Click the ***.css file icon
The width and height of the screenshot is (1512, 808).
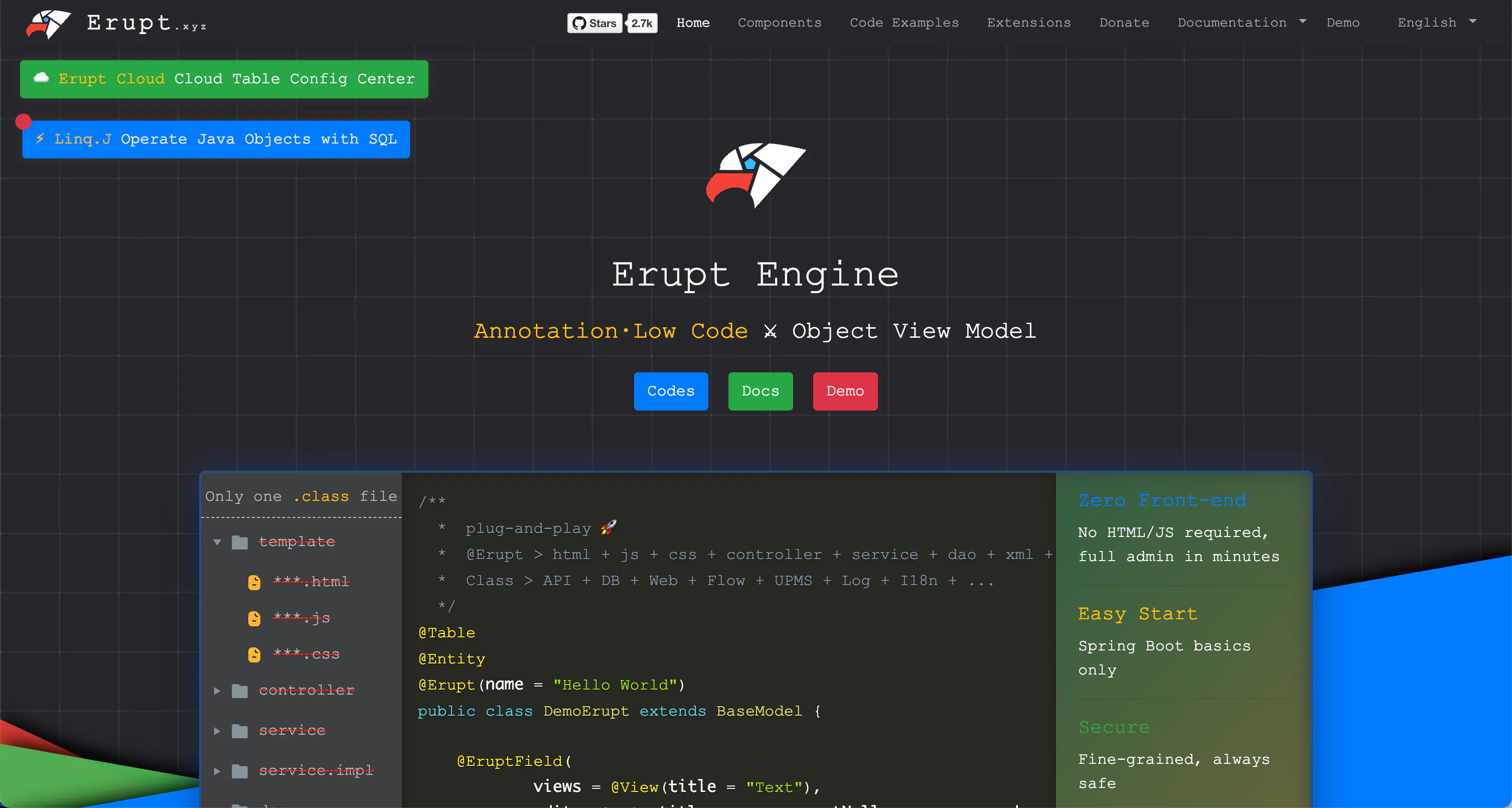tap(254, 655)
